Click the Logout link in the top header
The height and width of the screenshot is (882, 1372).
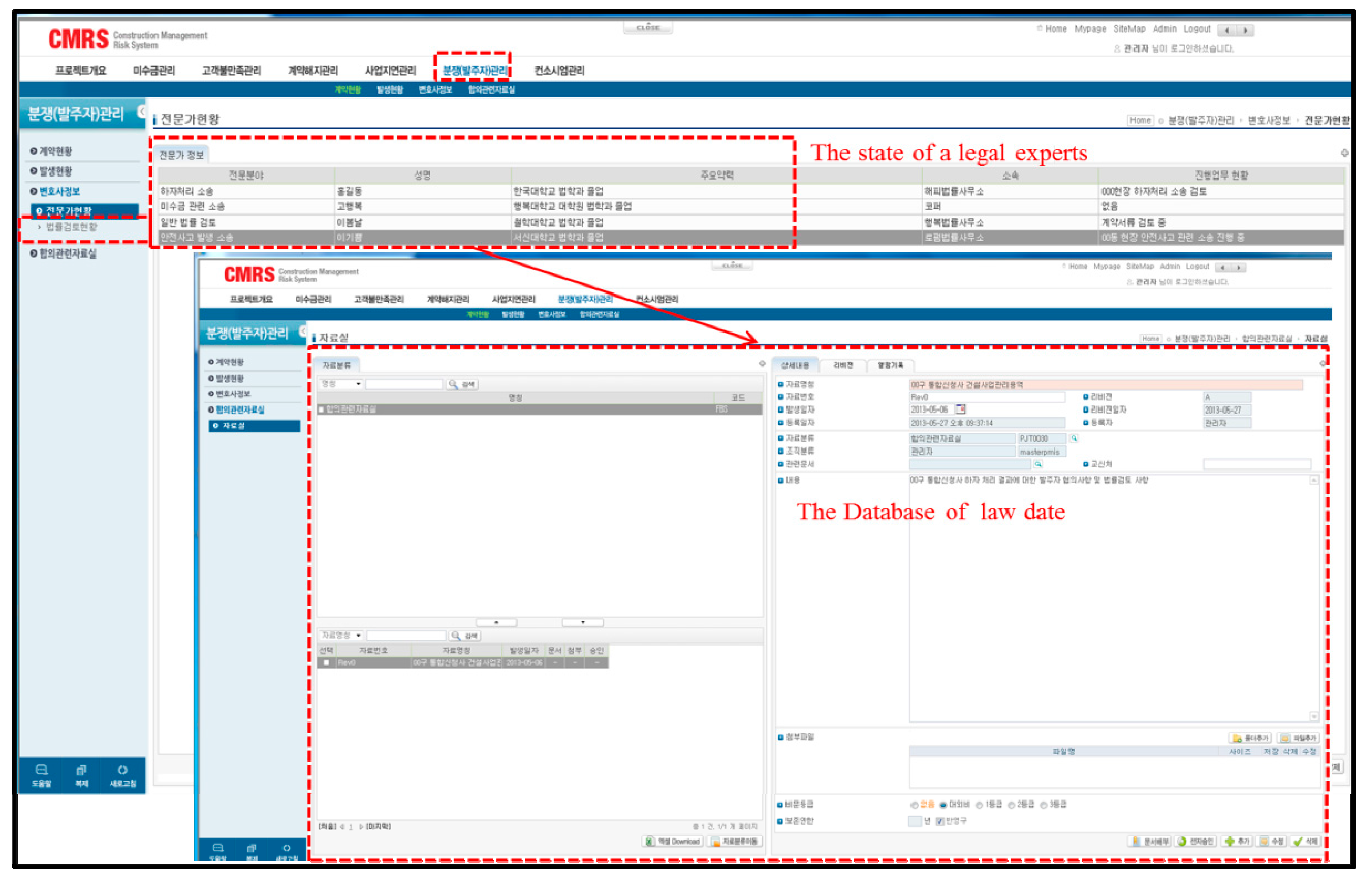[x=1197, y=29]
